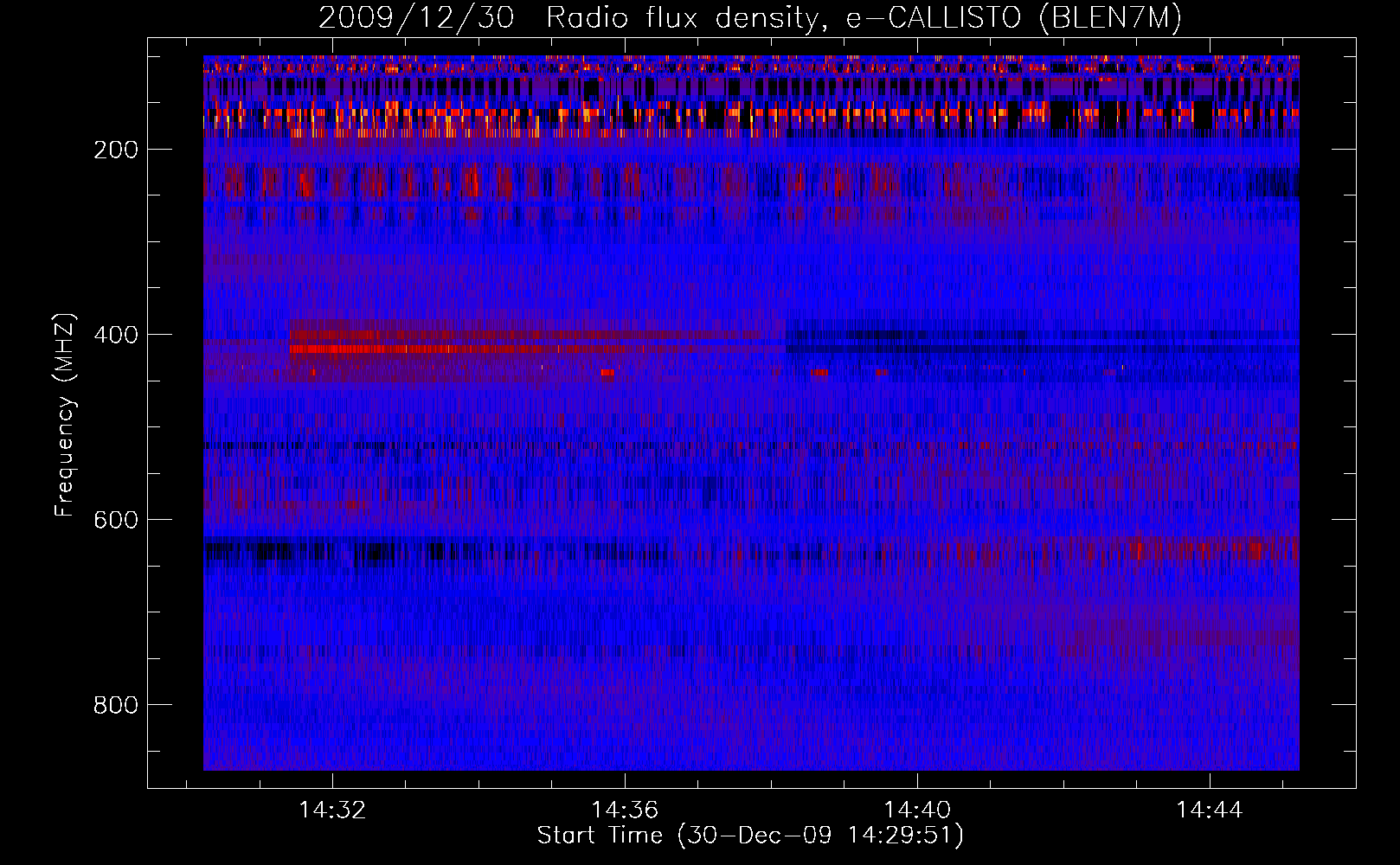The width and height of the screenshot is (1400, 865).
Task: Click the "400" frequency tick label
Action: 116,335
